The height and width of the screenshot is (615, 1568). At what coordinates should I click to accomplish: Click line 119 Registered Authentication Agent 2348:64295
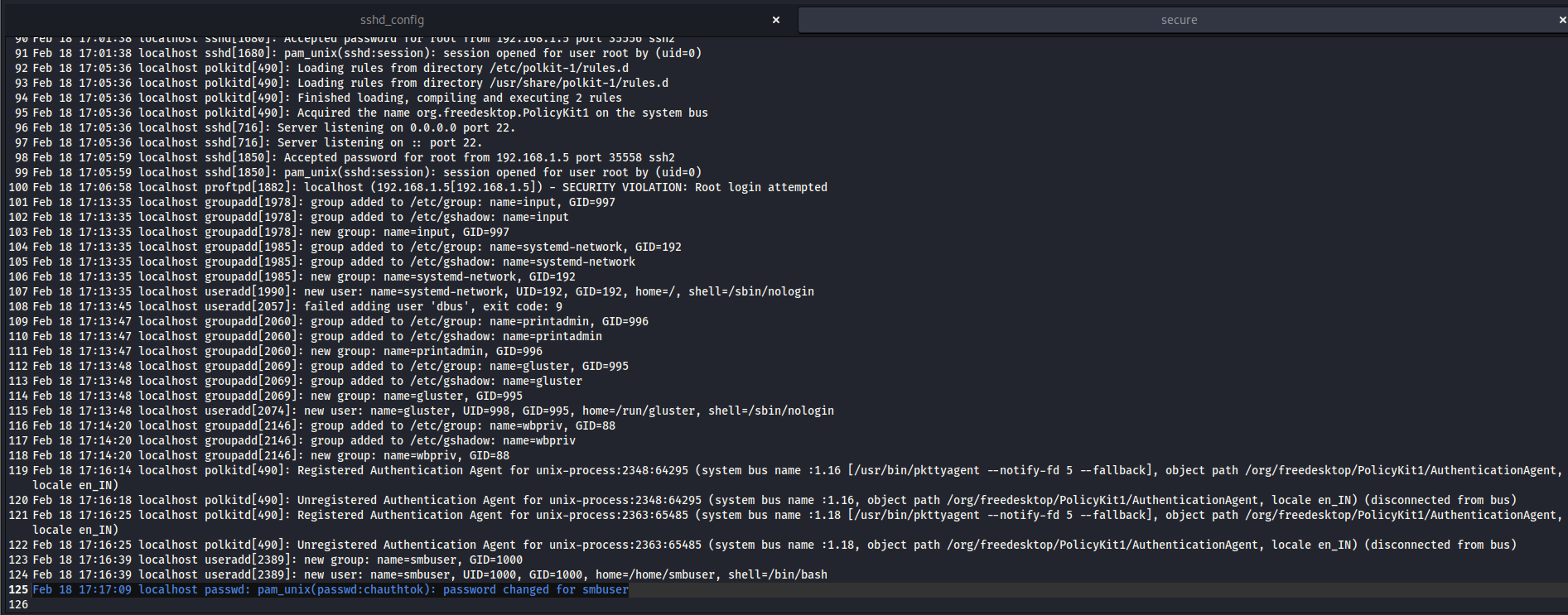(x=797, y=478)
